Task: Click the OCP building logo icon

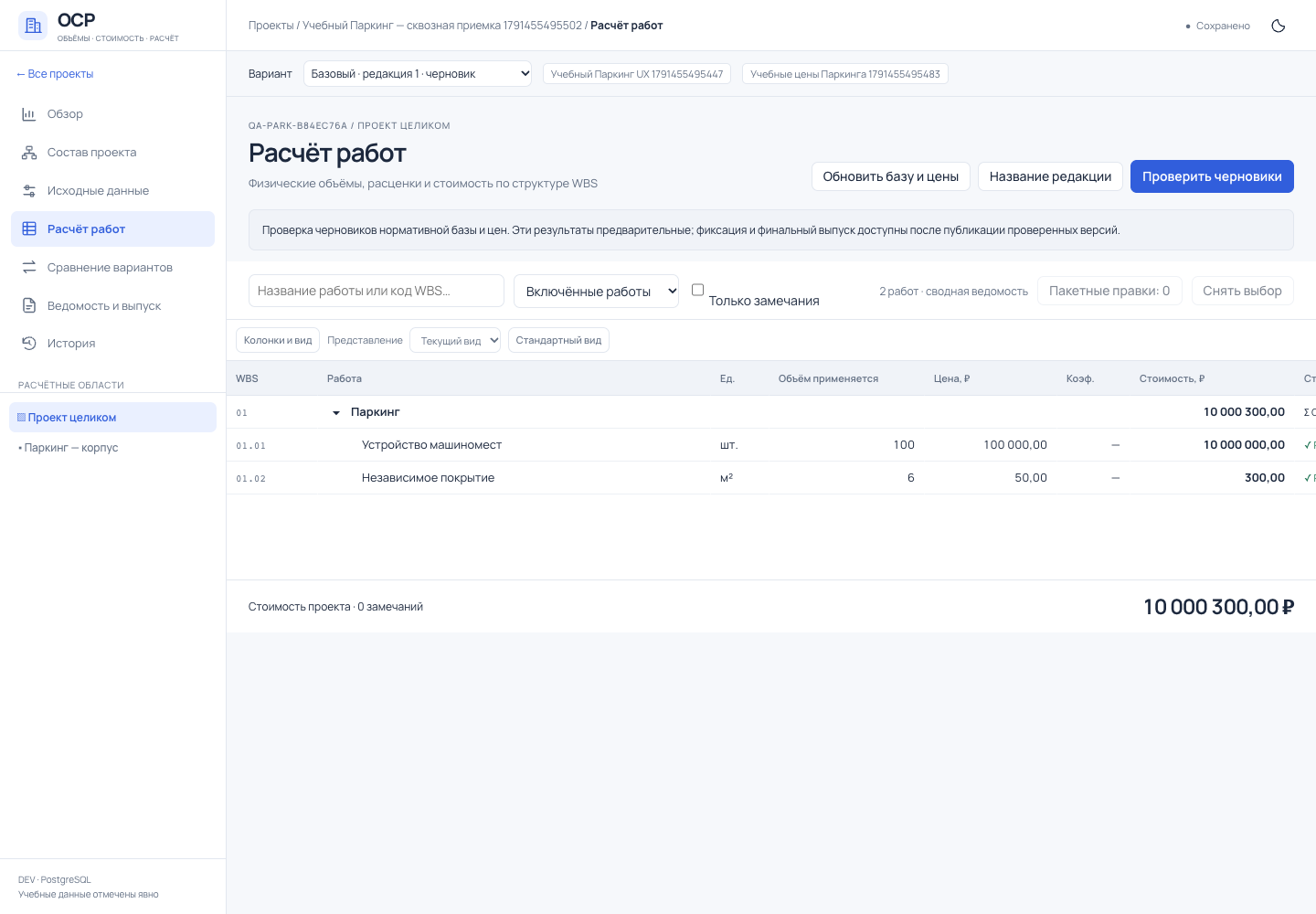Action: click(x=33, y=26)
